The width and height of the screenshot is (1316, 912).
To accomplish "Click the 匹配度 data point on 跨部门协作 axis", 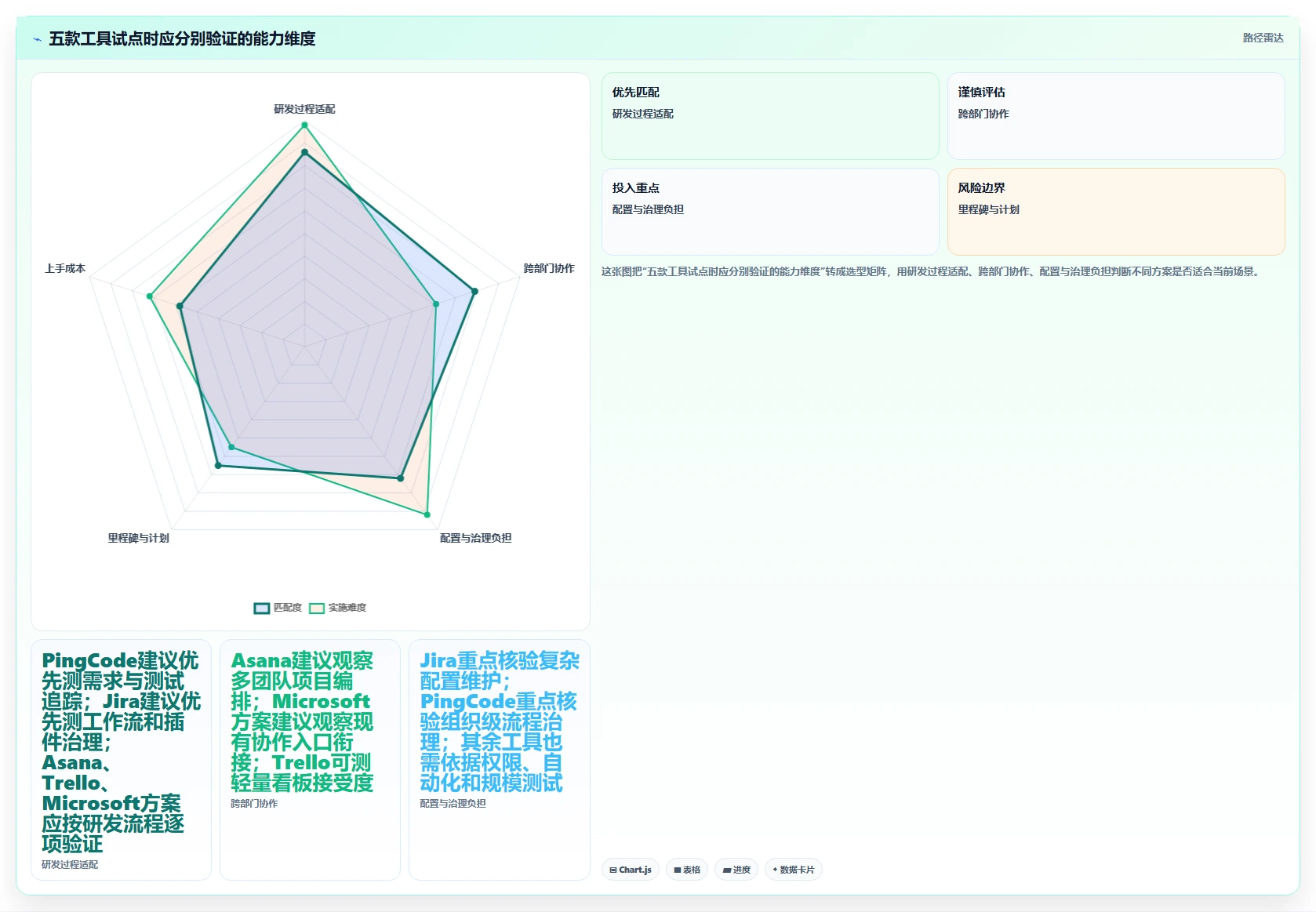I will coord(474,292).
